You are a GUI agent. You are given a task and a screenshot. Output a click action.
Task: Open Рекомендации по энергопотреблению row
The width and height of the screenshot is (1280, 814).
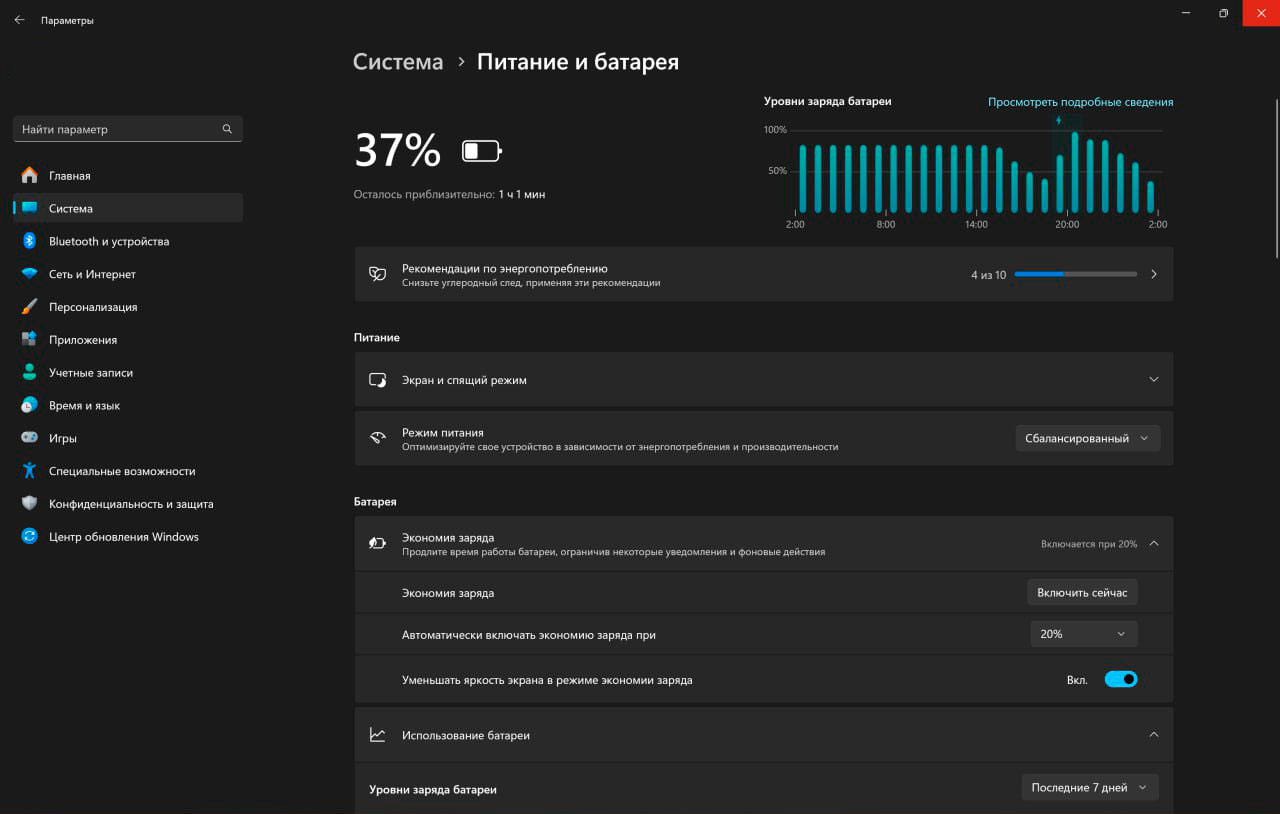point(764,274)
